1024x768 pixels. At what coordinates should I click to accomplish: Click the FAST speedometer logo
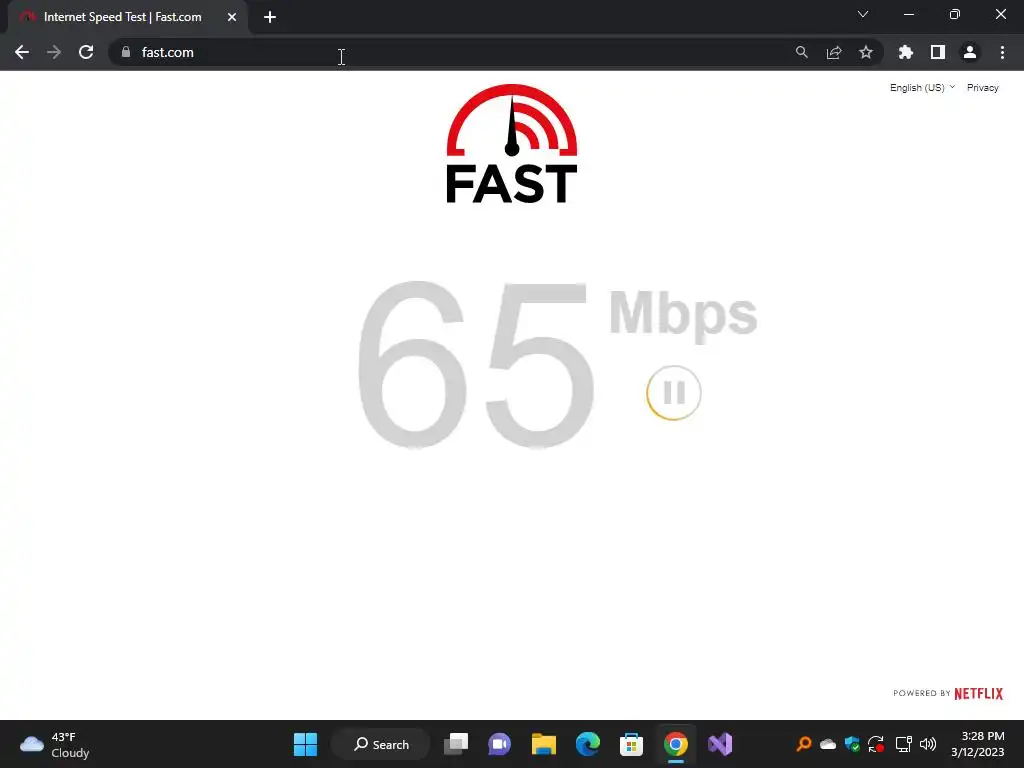click(x=511, y=144)
